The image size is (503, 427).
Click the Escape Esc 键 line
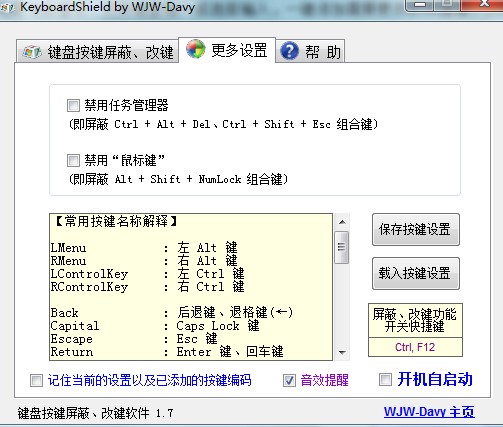(134, 339)
